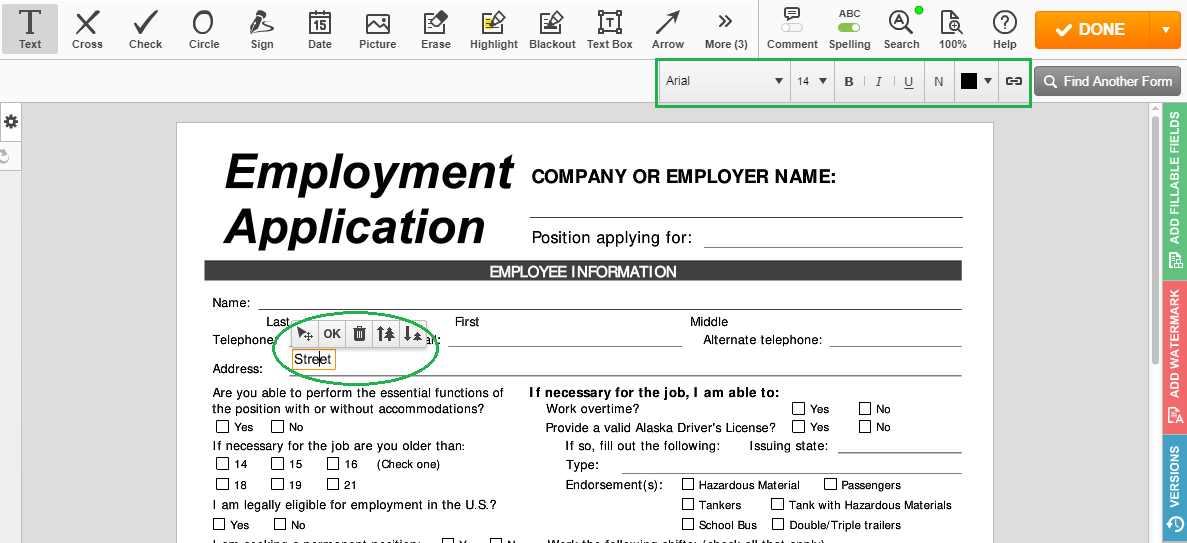This screenshot has width=1187, height=543.
Task: Check Yes for Work overtime
Action: coord(799,408)
